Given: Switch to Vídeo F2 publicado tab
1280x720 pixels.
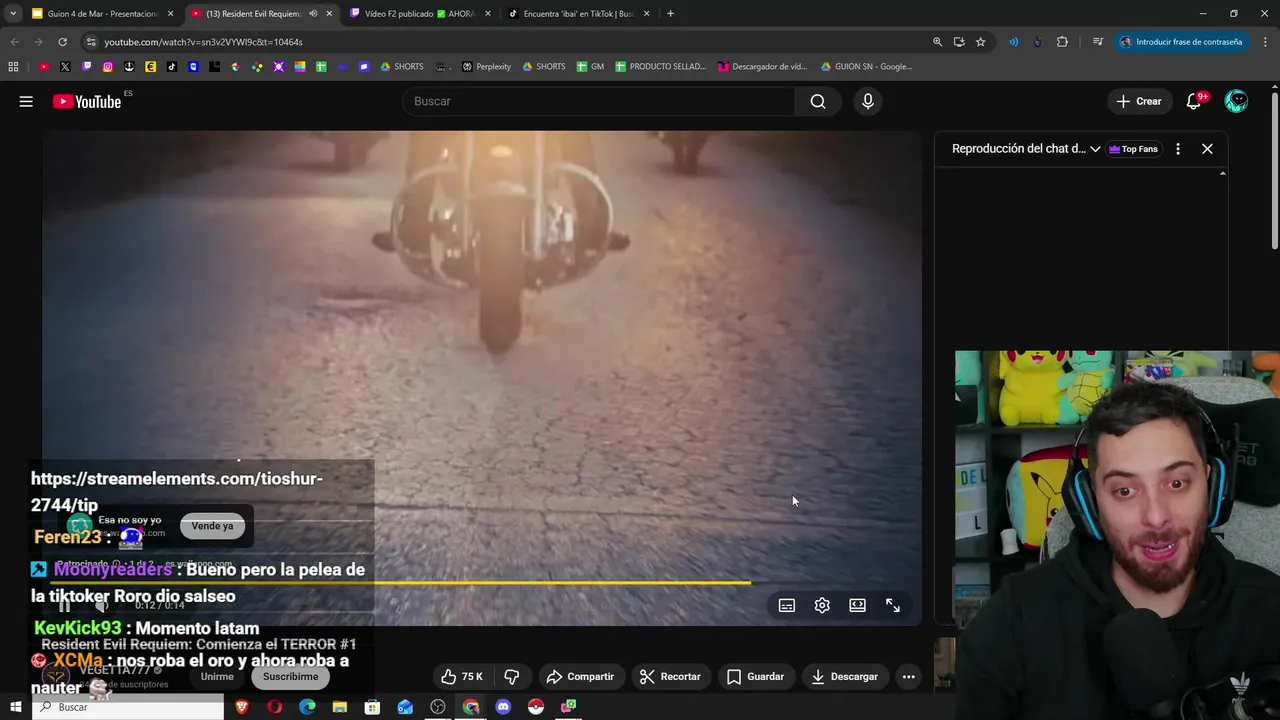Looking at the screenshot, I should [x=418, y=14].
